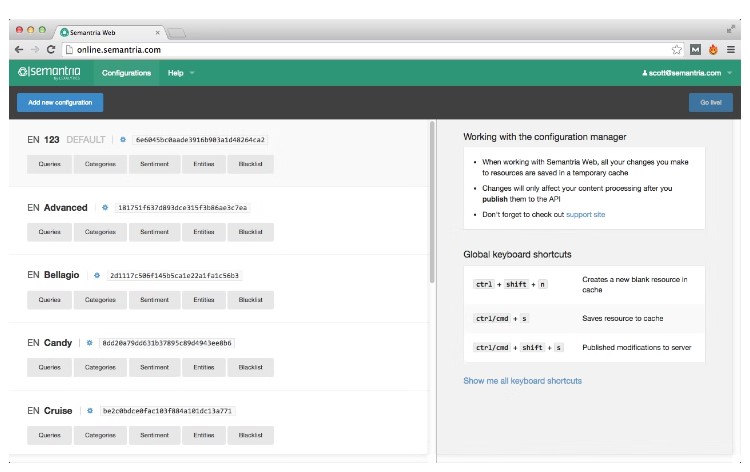
Task: Expand scott@semantria.com account menu
Action: tap(687, 73)
